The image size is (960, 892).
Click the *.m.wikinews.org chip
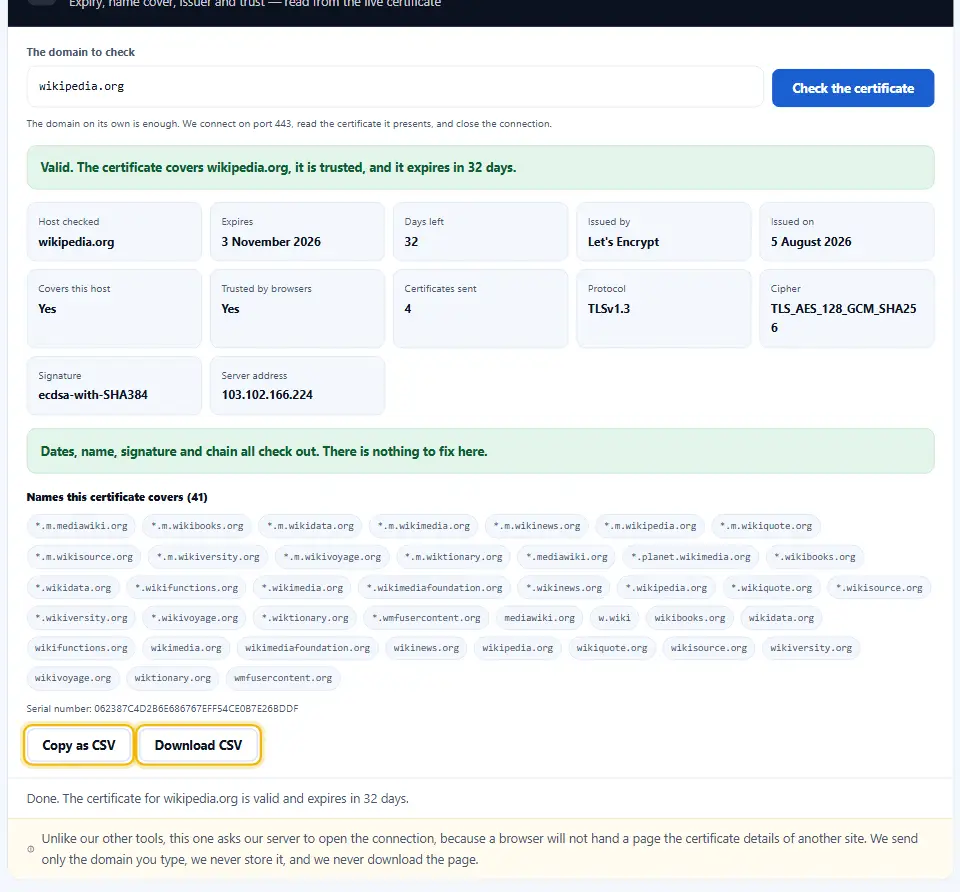click(537, 526)
